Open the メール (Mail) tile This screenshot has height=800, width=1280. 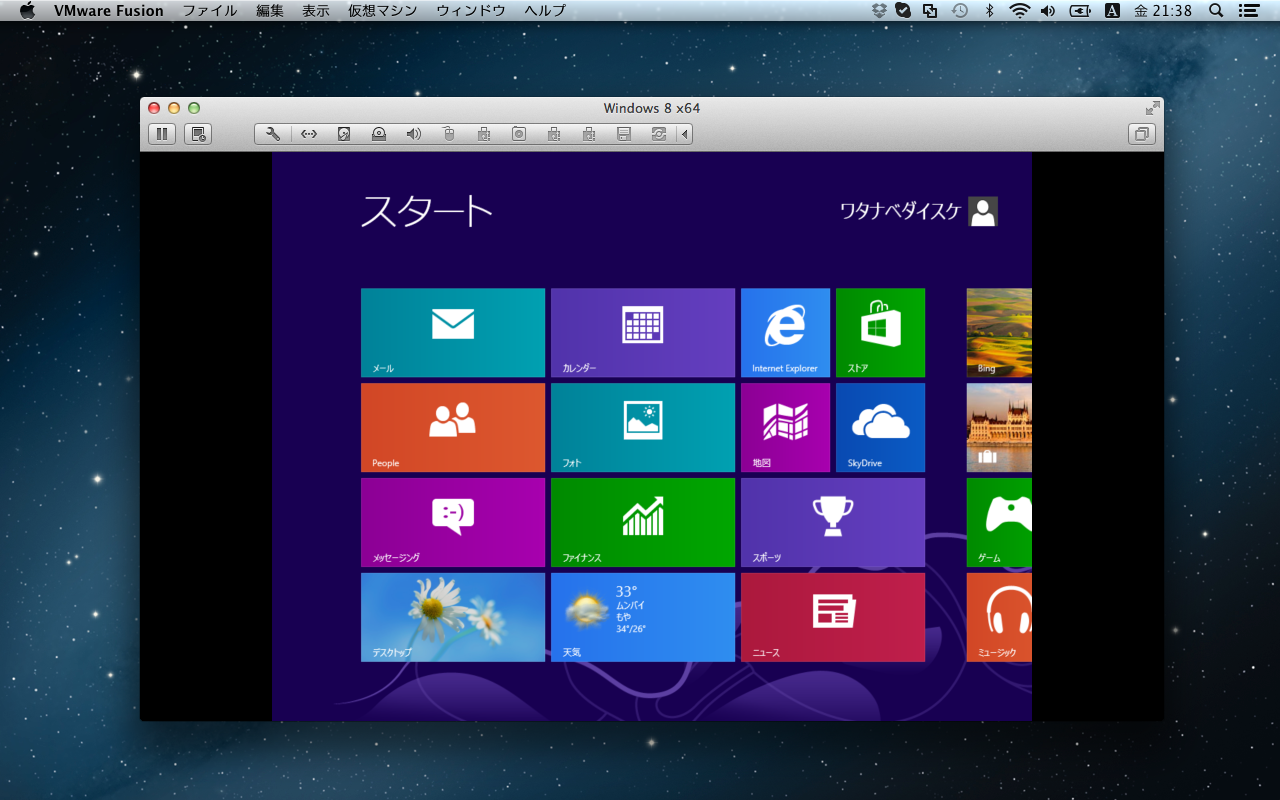(453, 333)
